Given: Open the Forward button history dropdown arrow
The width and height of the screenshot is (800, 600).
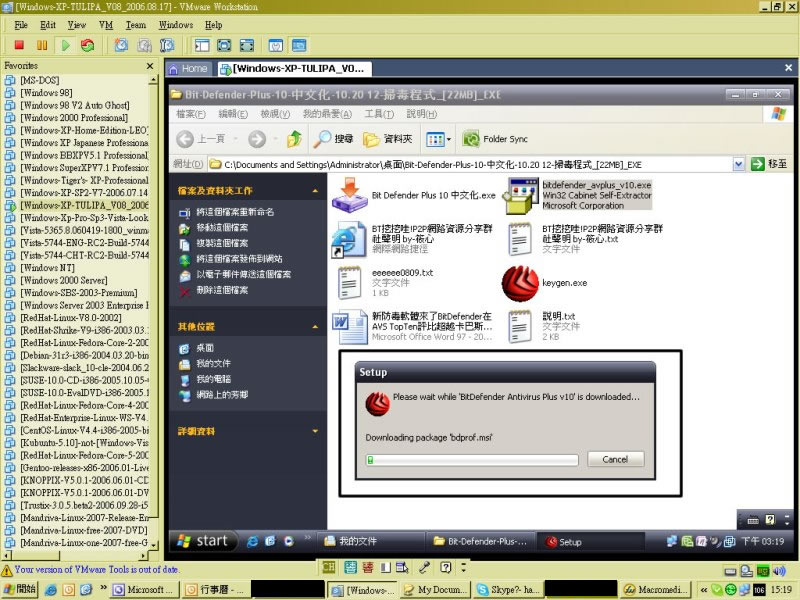Looking at the screenshot, I should tap(276, 139).
